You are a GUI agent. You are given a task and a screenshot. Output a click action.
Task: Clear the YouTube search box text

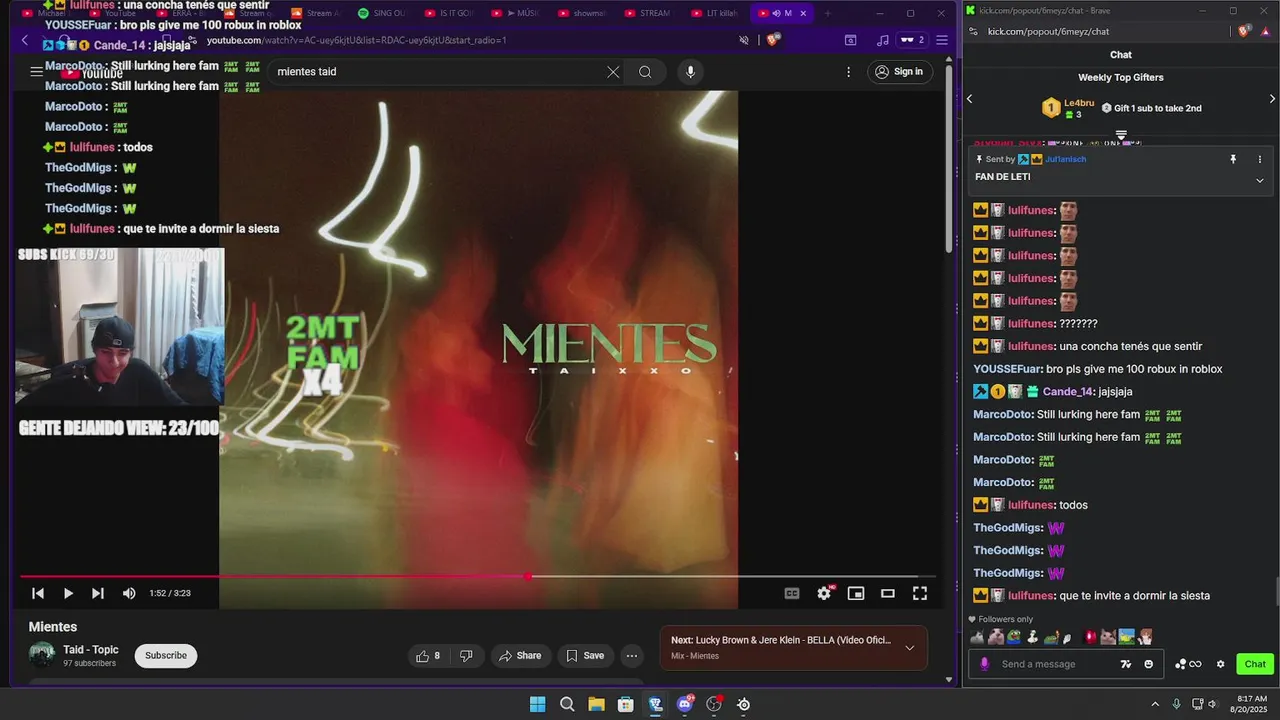(x=613, y=72)
